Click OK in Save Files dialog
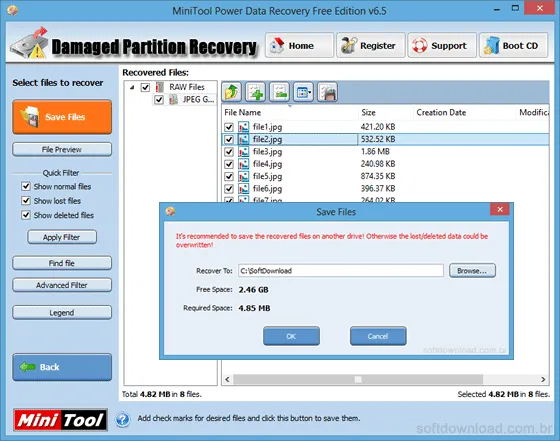 291,336
